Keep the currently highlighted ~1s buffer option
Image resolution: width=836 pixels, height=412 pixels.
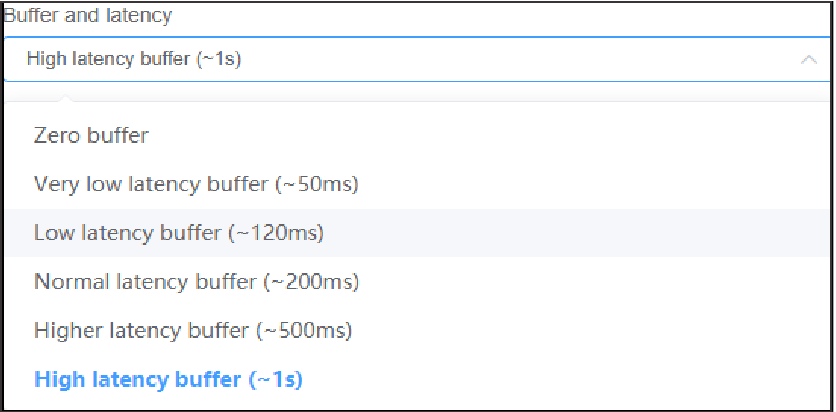pyautogui.click(x=168, y=379)
